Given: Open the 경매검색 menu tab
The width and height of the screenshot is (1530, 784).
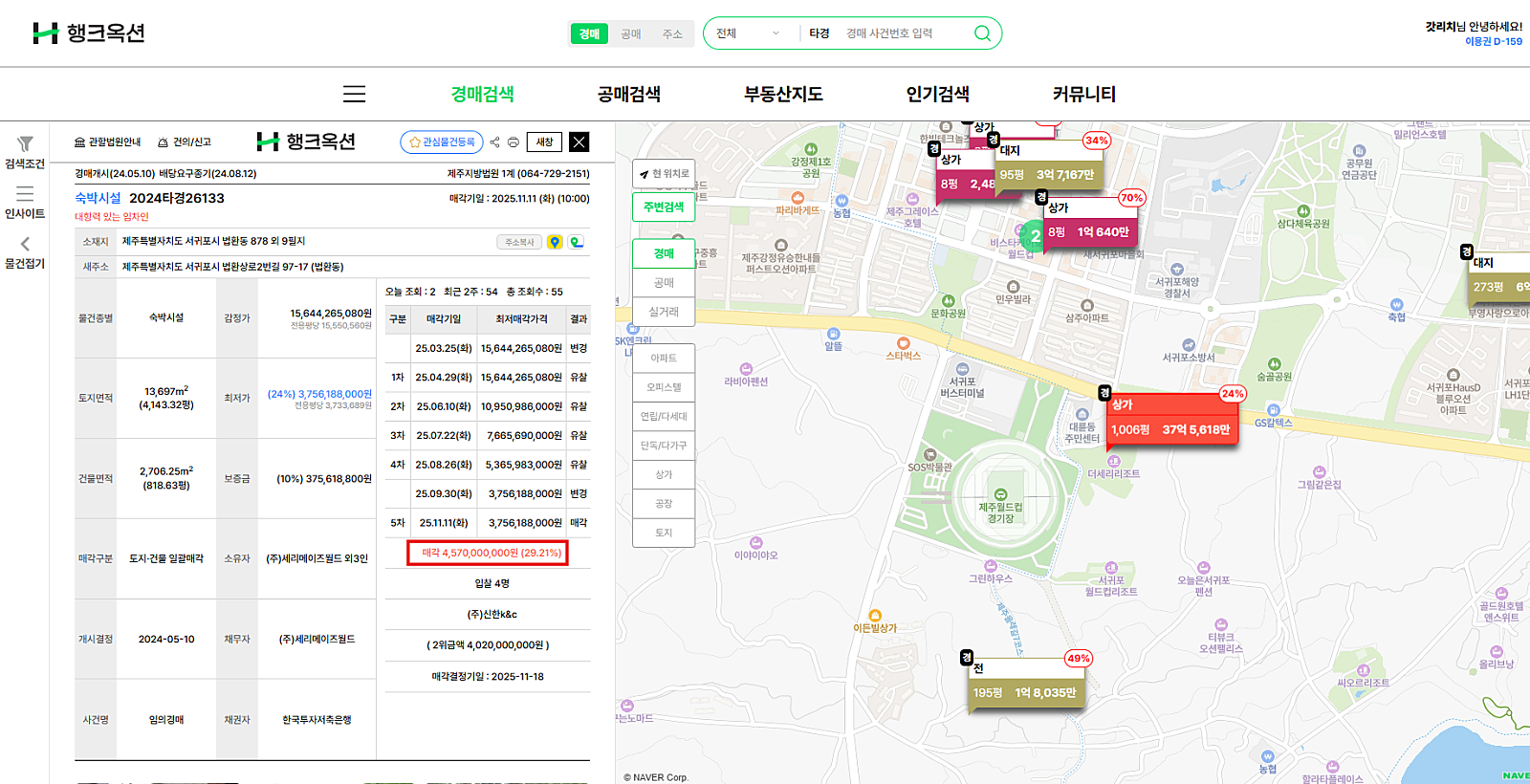Looking at the screenshot, I should click(482, 94).
